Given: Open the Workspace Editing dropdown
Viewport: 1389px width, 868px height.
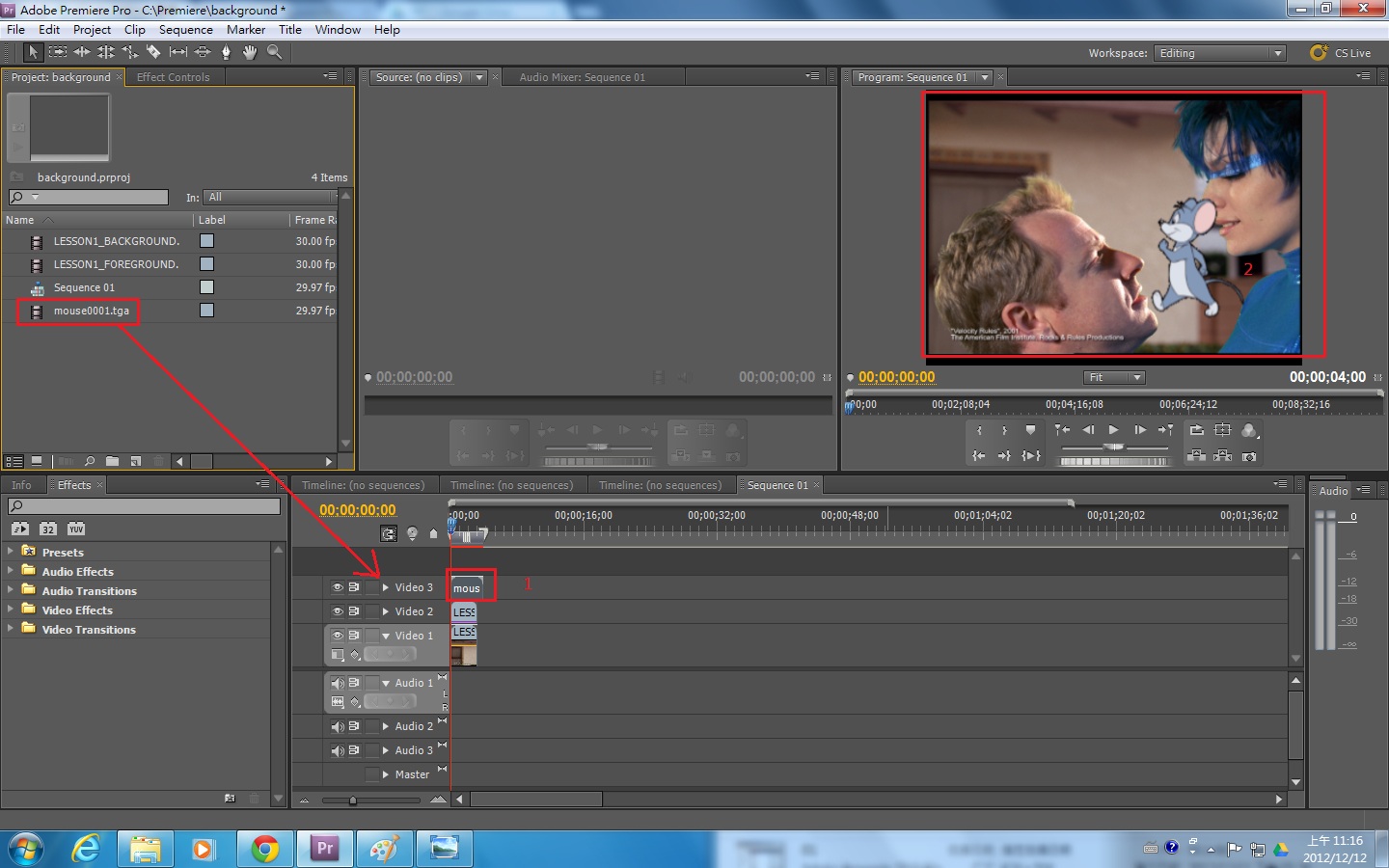Looking at the screenshot, I should click(1220, 53).
